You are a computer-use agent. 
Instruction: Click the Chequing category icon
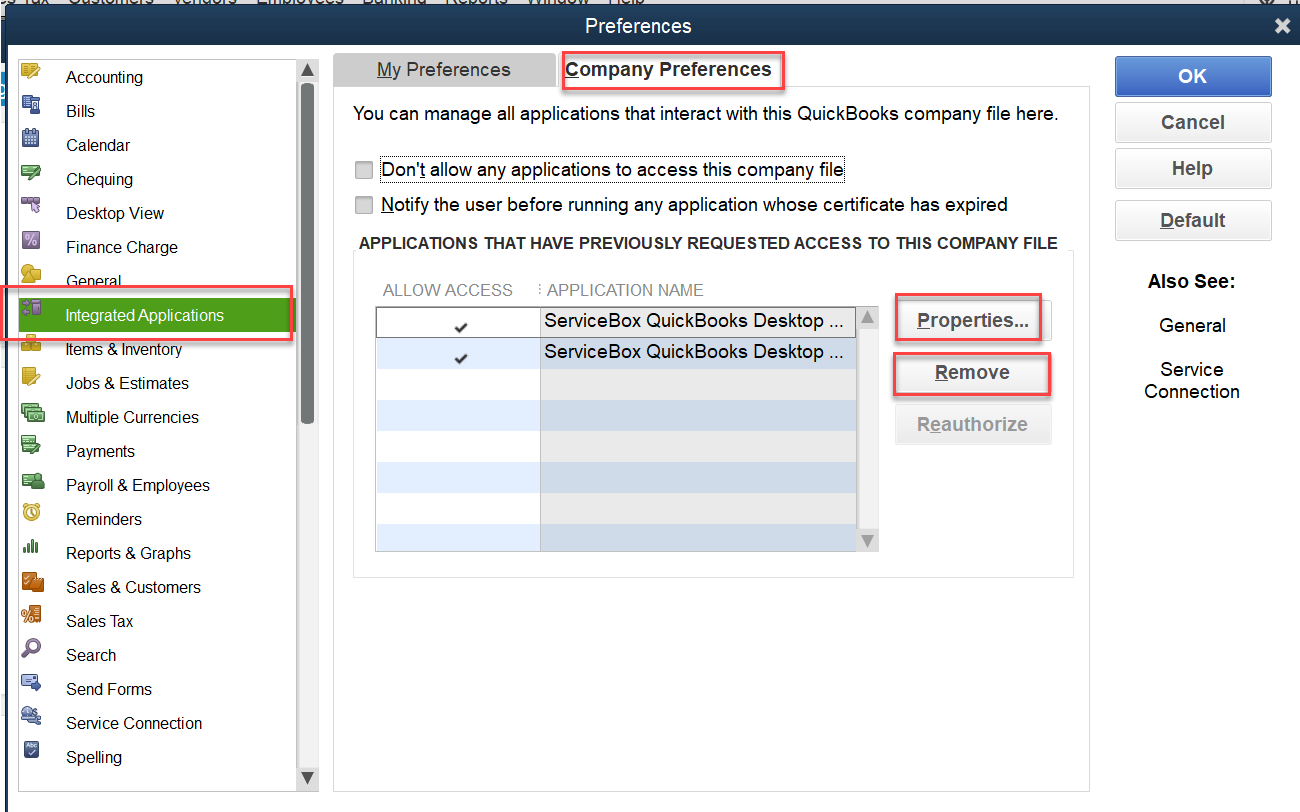(31, 172)
